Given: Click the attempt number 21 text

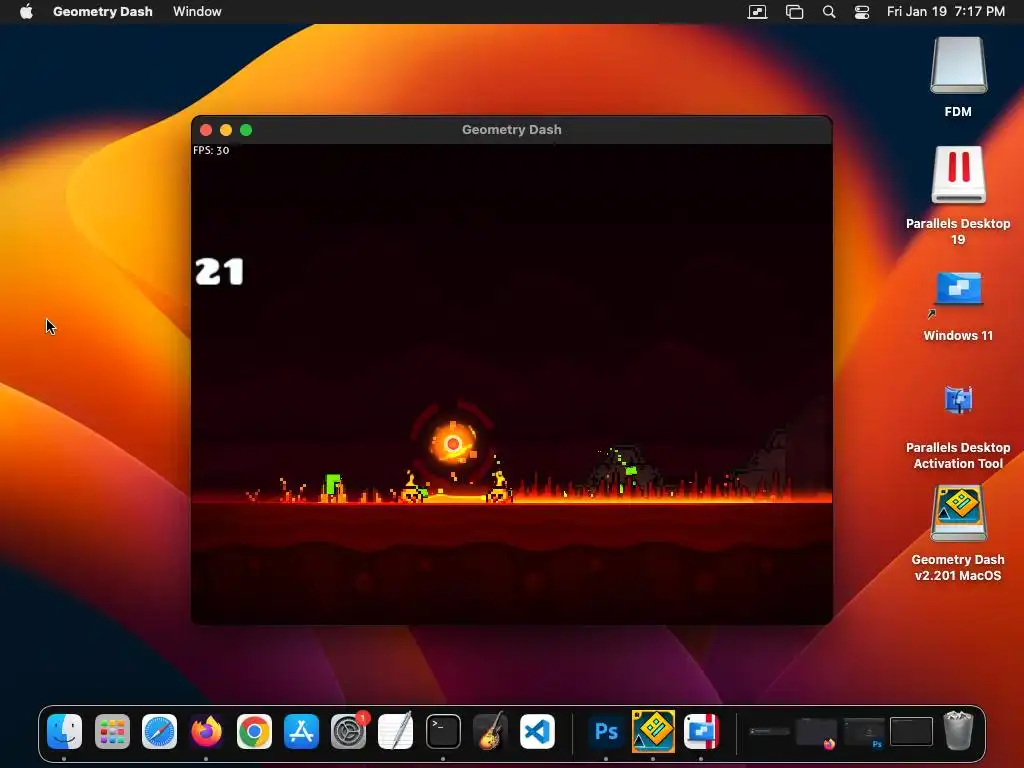Looking at the screenshot, I should click(219, 271).
